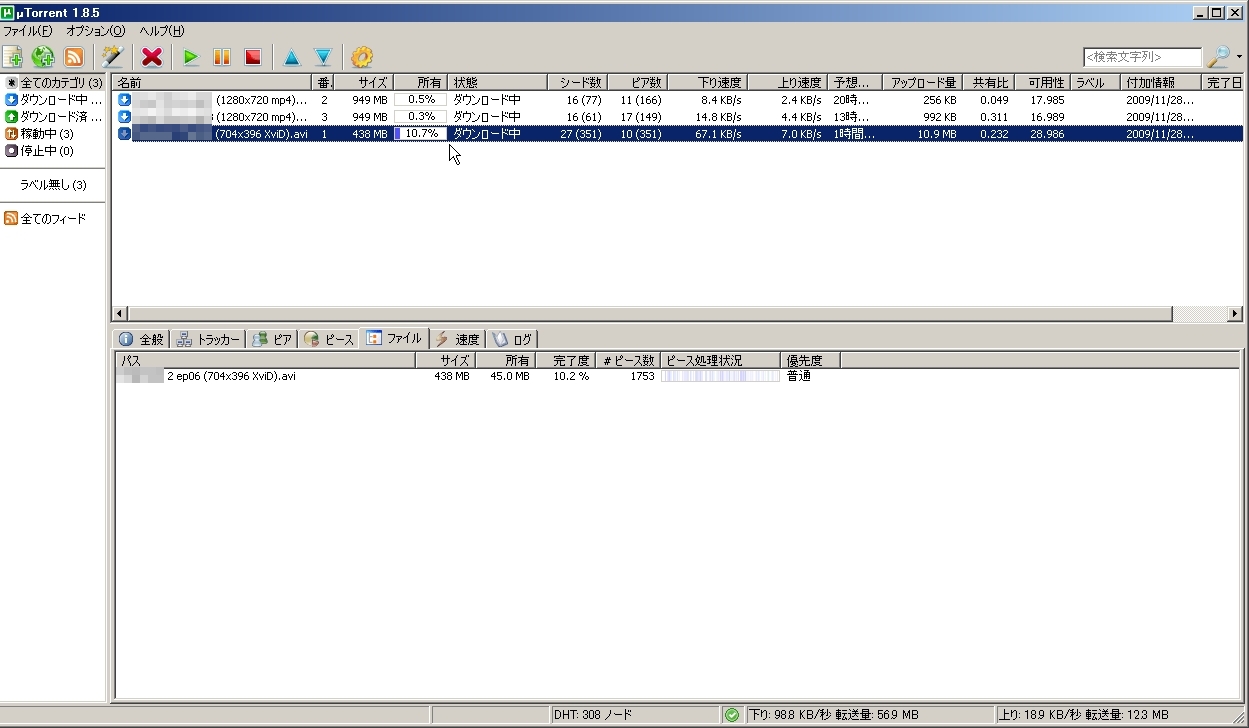Image resolution: width=1249 pixels, height=728 pixels.
Task: Click the 0.3% progress bar cell
Action: click(420, 117)
